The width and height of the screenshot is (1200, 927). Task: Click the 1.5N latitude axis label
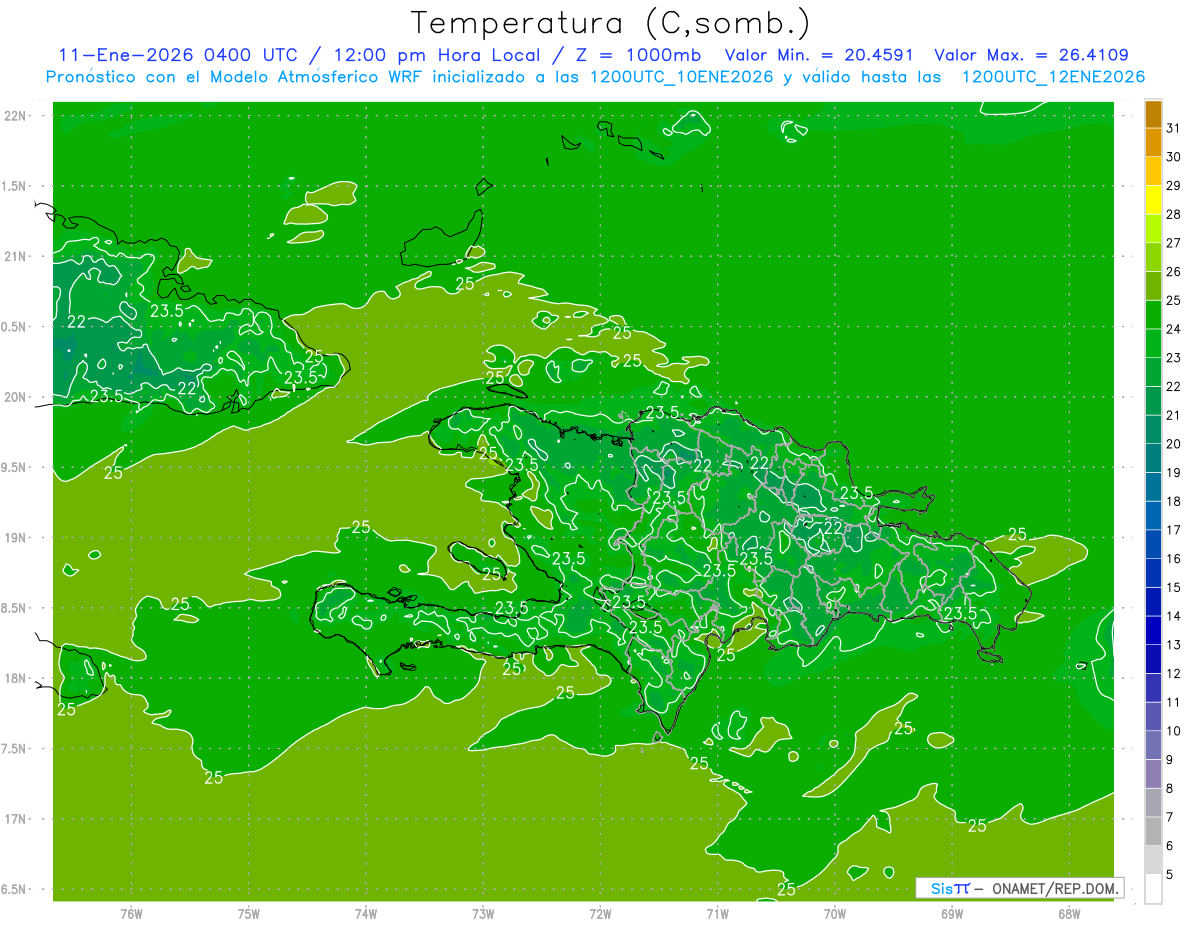point(16,186)
